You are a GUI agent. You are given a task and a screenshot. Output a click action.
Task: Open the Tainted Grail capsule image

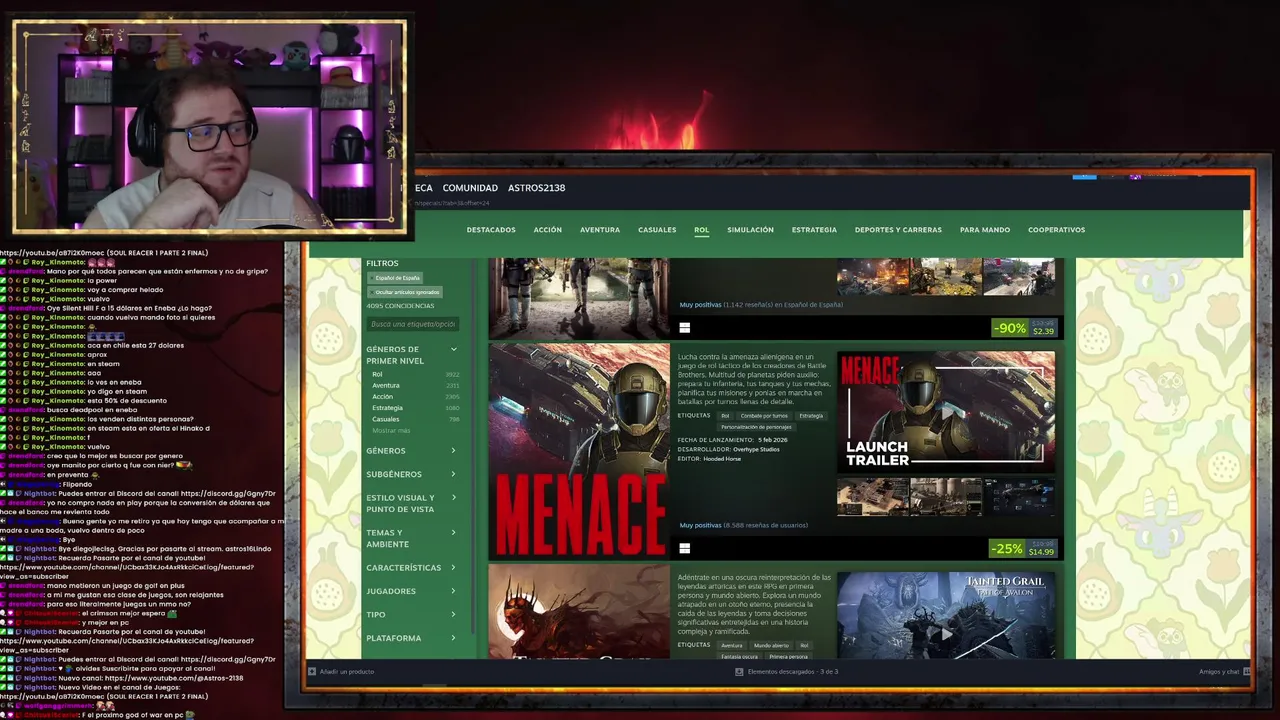[579, 612]
